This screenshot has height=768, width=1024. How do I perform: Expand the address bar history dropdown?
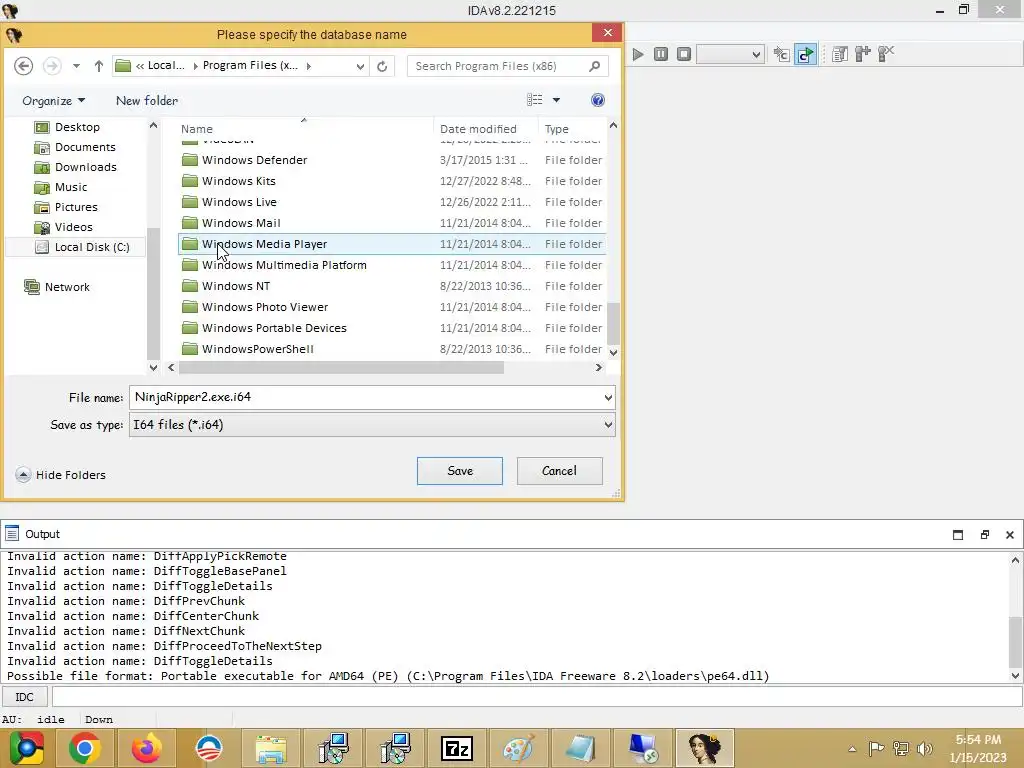click(360, 66)
